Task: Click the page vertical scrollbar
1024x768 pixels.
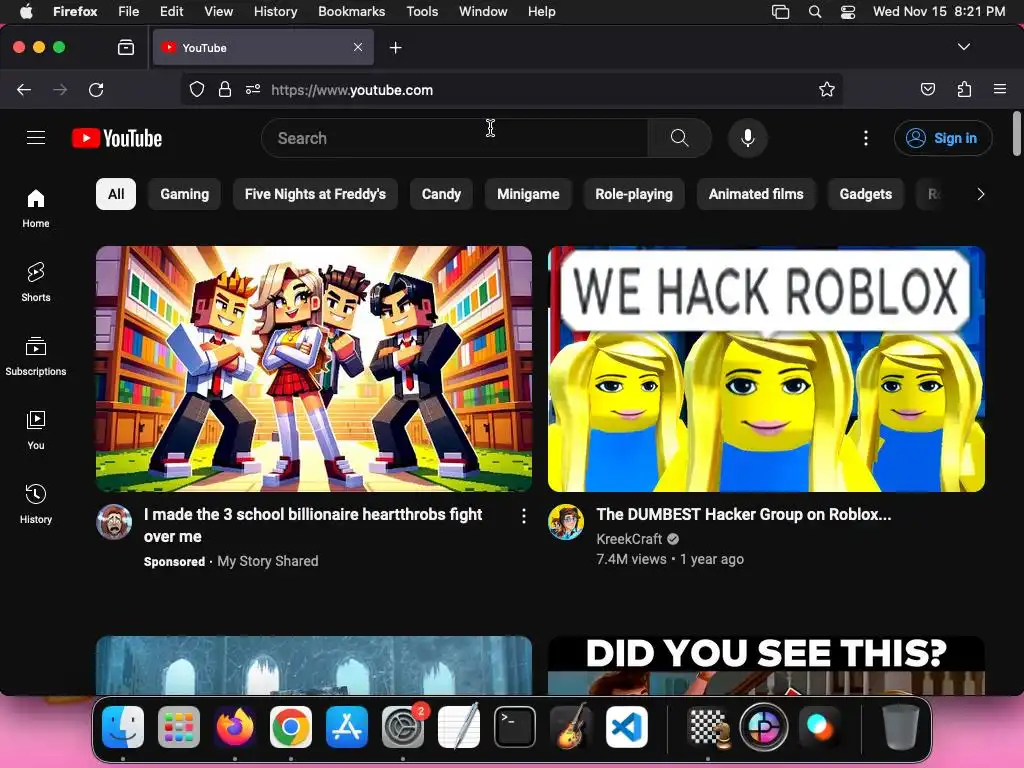Action: pos(1016,134)
